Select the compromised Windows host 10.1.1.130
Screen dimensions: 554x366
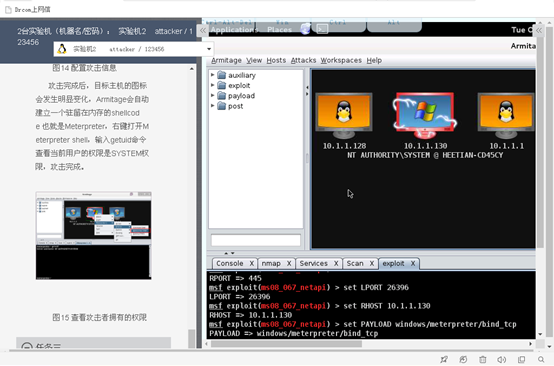tap(425, 116)
